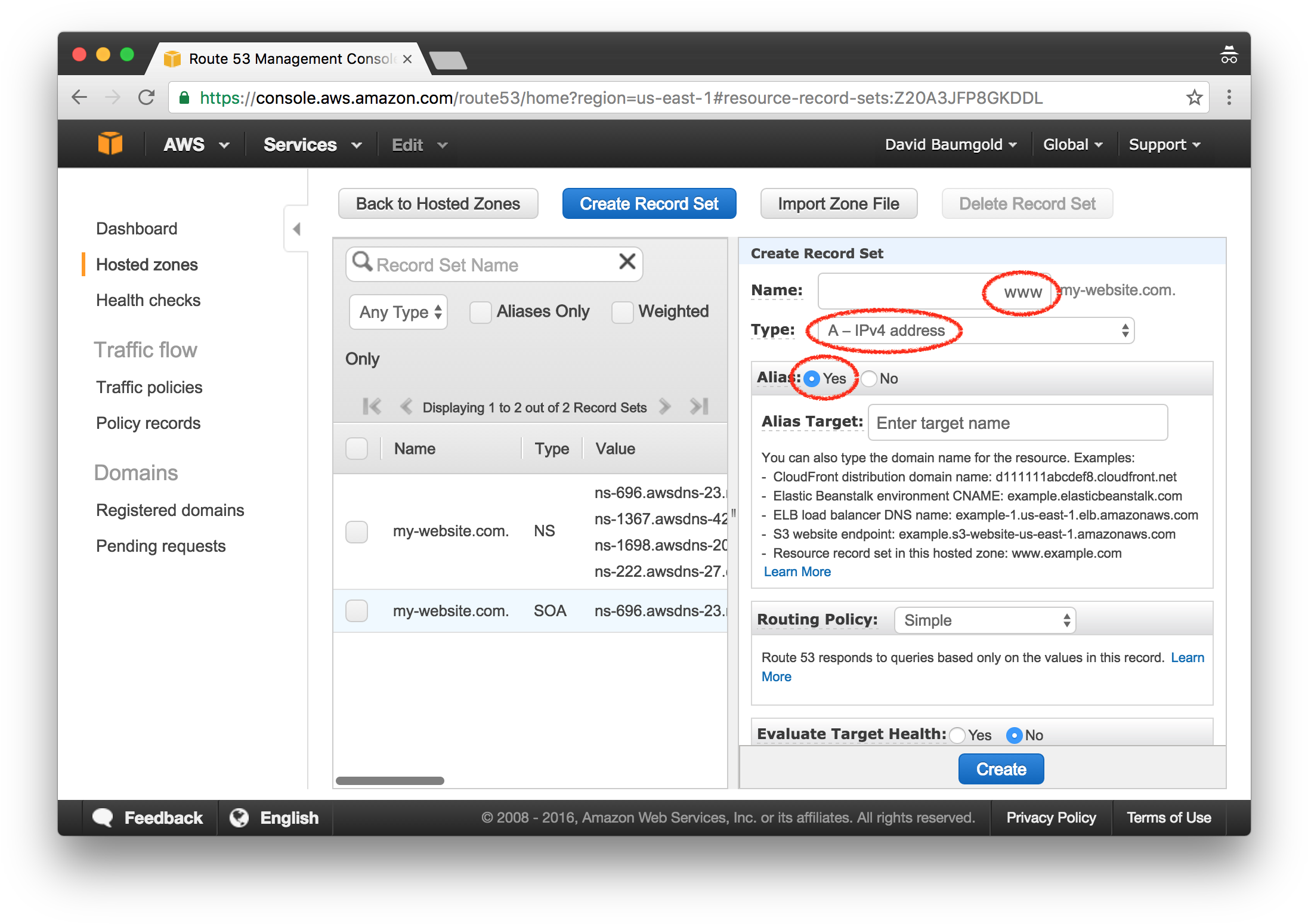Jump to first page of record sets
This screenshot has height=924, width=1308.
tap(372, 407)
